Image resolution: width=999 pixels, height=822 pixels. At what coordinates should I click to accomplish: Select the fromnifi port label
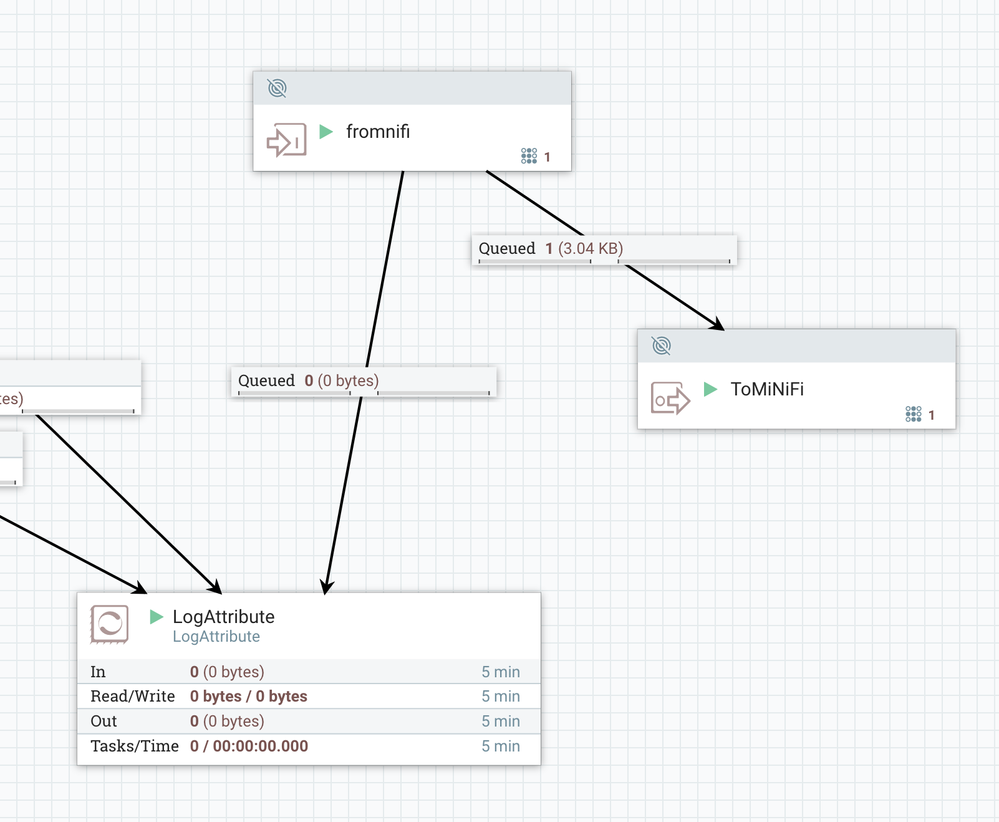pyautogui.click(x=378, y=132)
